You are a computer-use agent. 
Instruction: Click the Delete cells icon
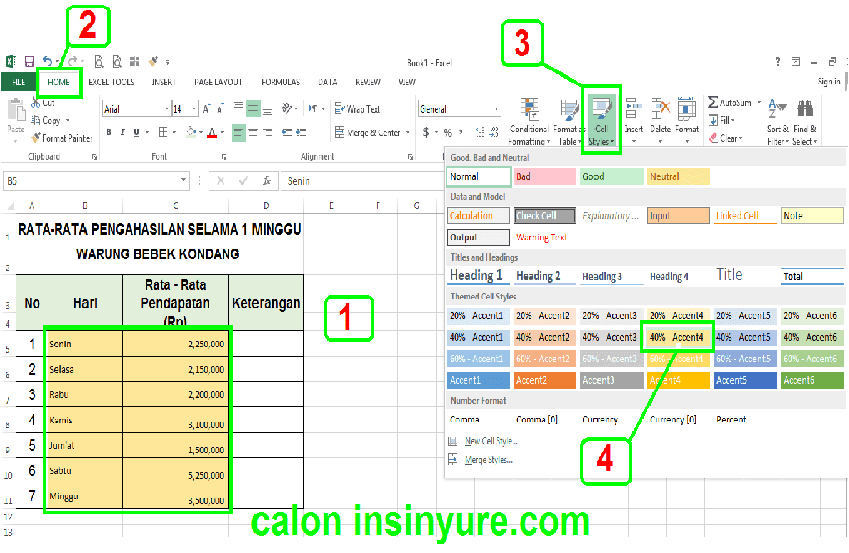(660, 109)
